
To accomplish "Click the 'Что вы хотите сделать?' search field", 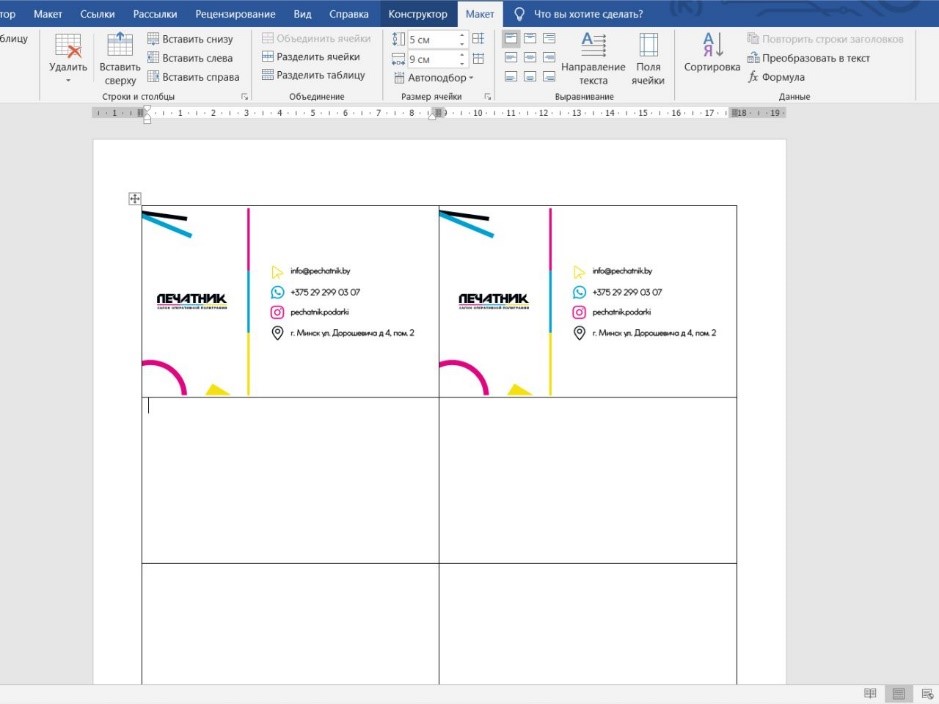I will [588, 14].
